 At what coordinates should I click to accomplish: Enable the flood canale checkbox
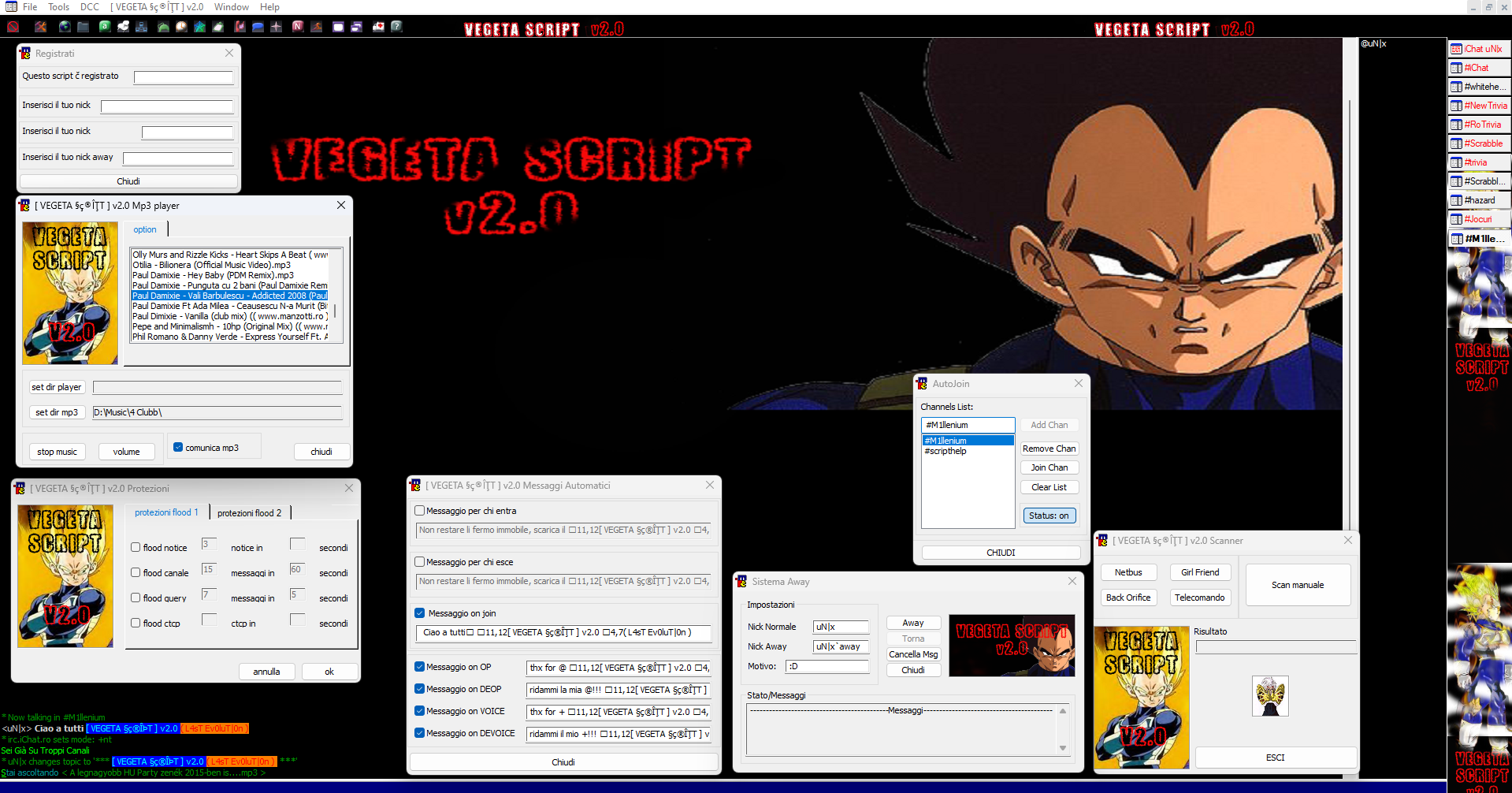[136, 572]
